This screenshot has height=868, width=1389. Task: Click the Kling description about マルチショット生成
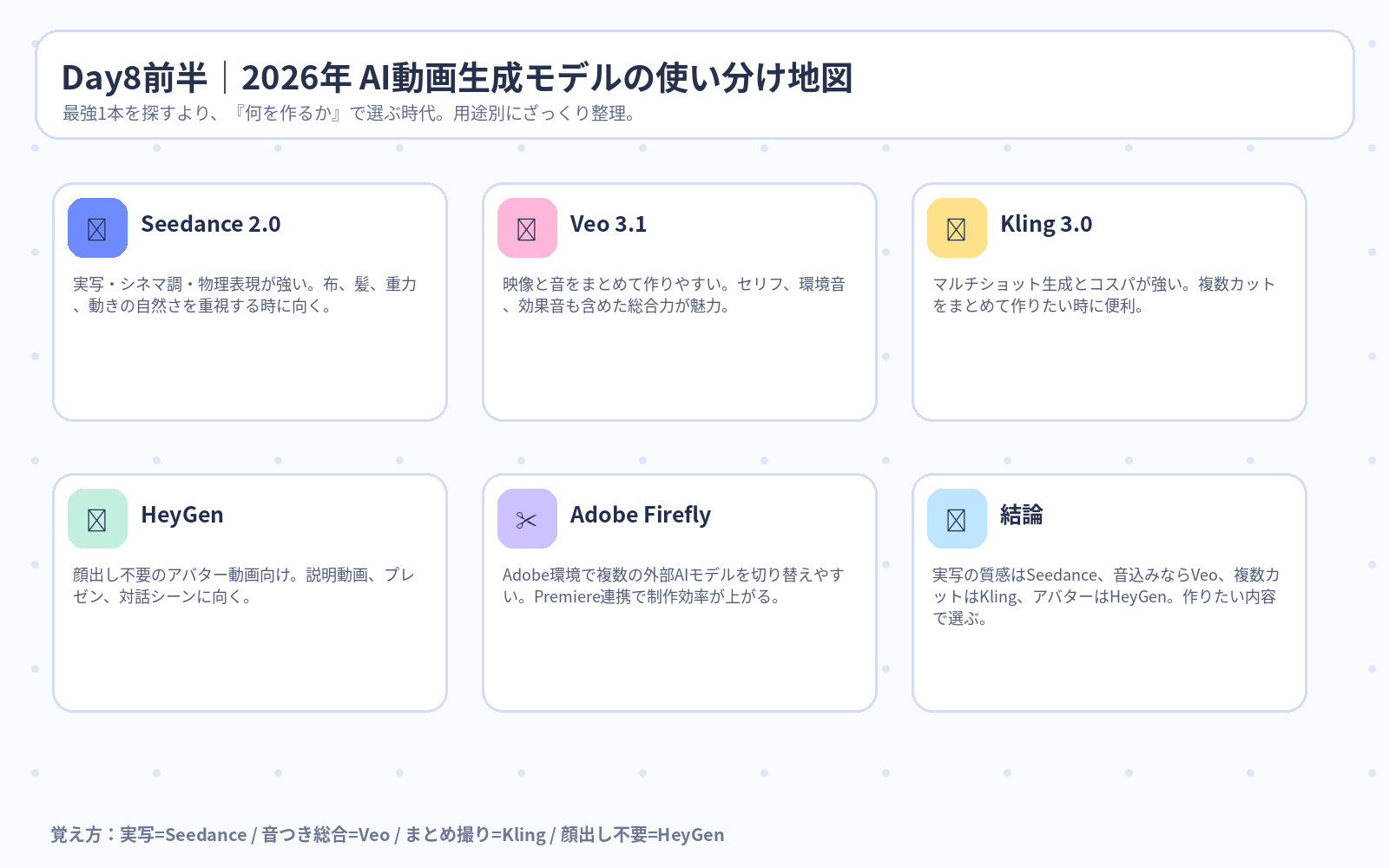click(x=1104, y=295)
